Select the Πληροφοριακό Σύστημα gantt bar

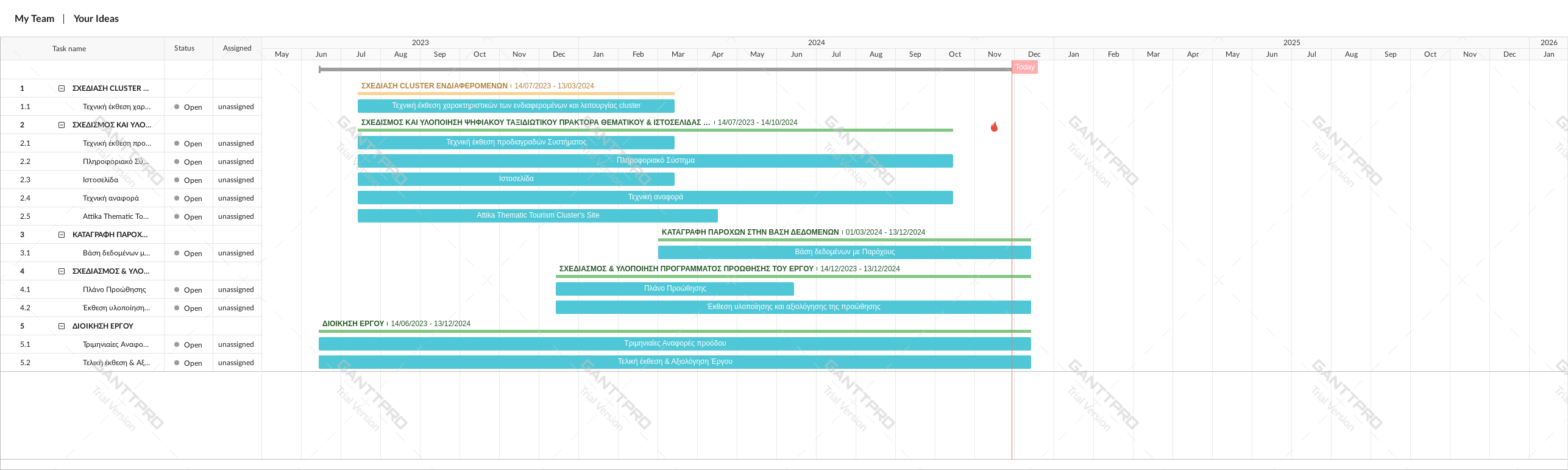point(655,161)
